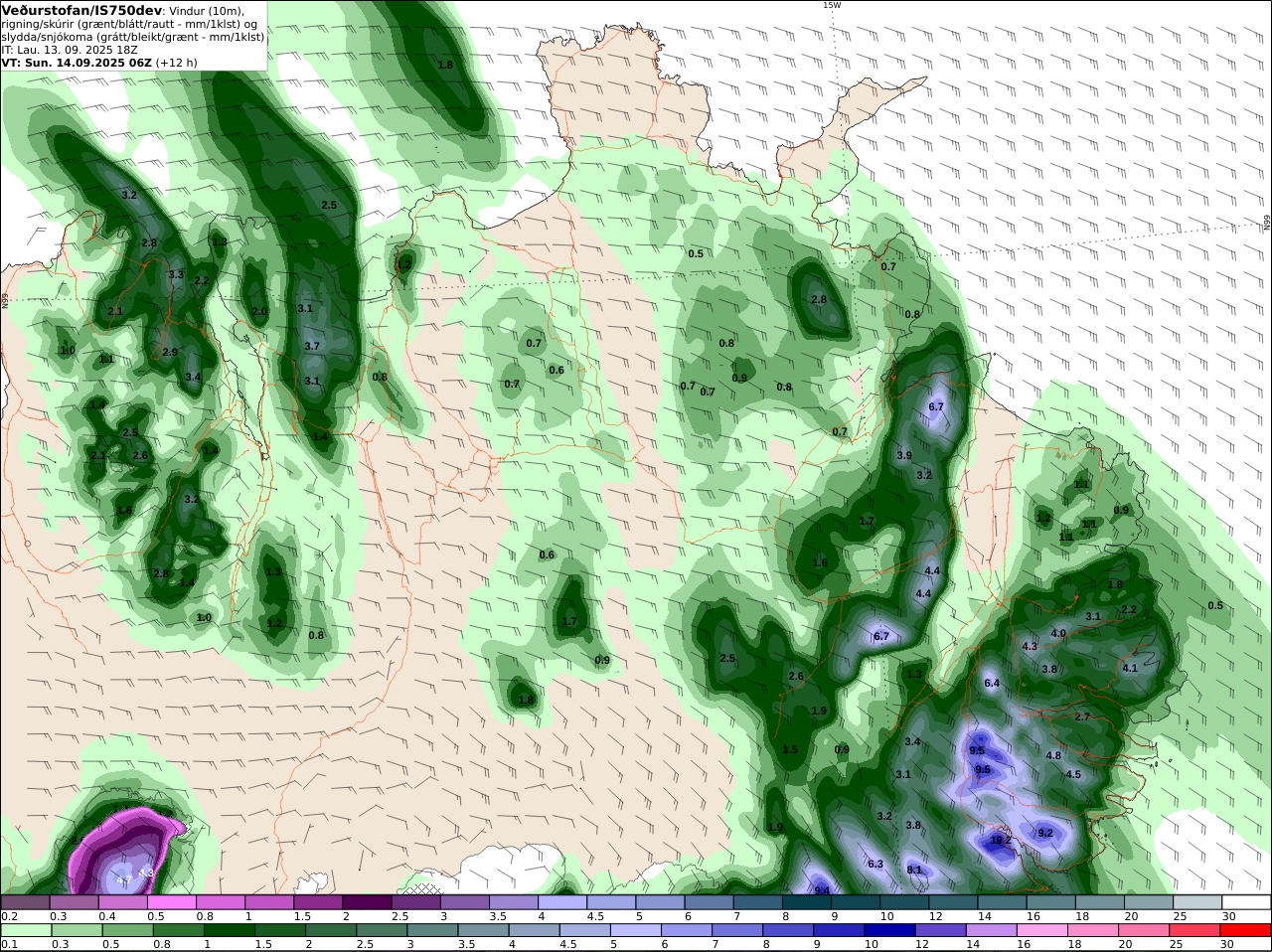Click the 6.4 precipitation value
The image size is (1272, 952).
click(992, 684)
